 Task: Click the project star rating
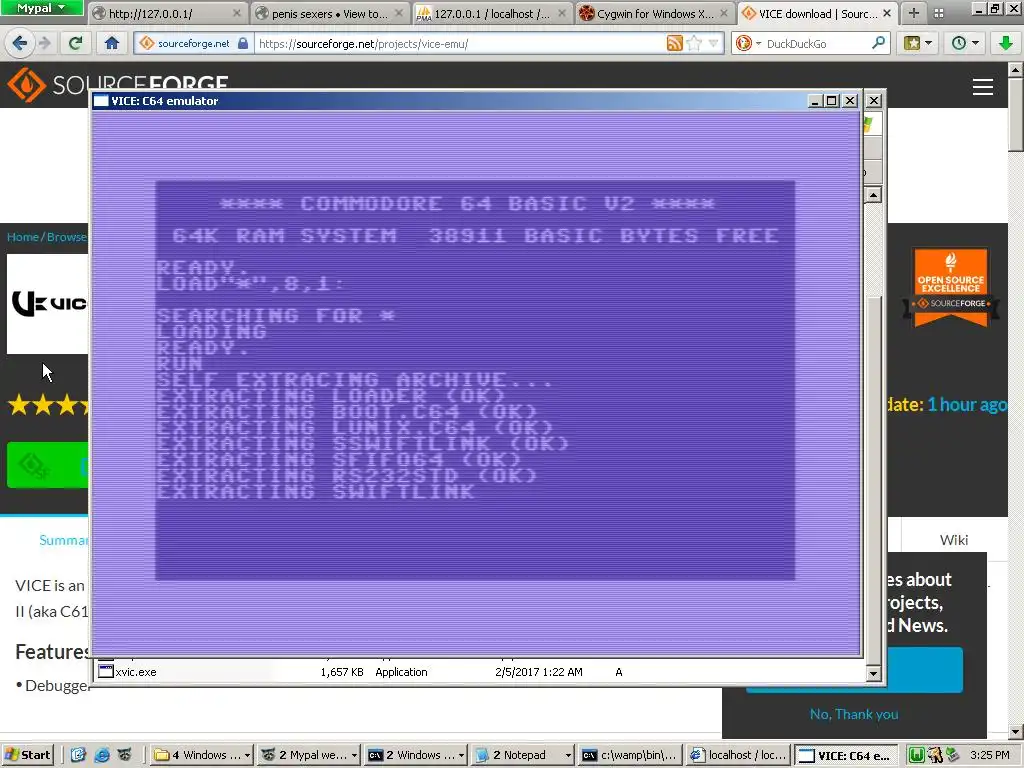(x=49, y=405)
